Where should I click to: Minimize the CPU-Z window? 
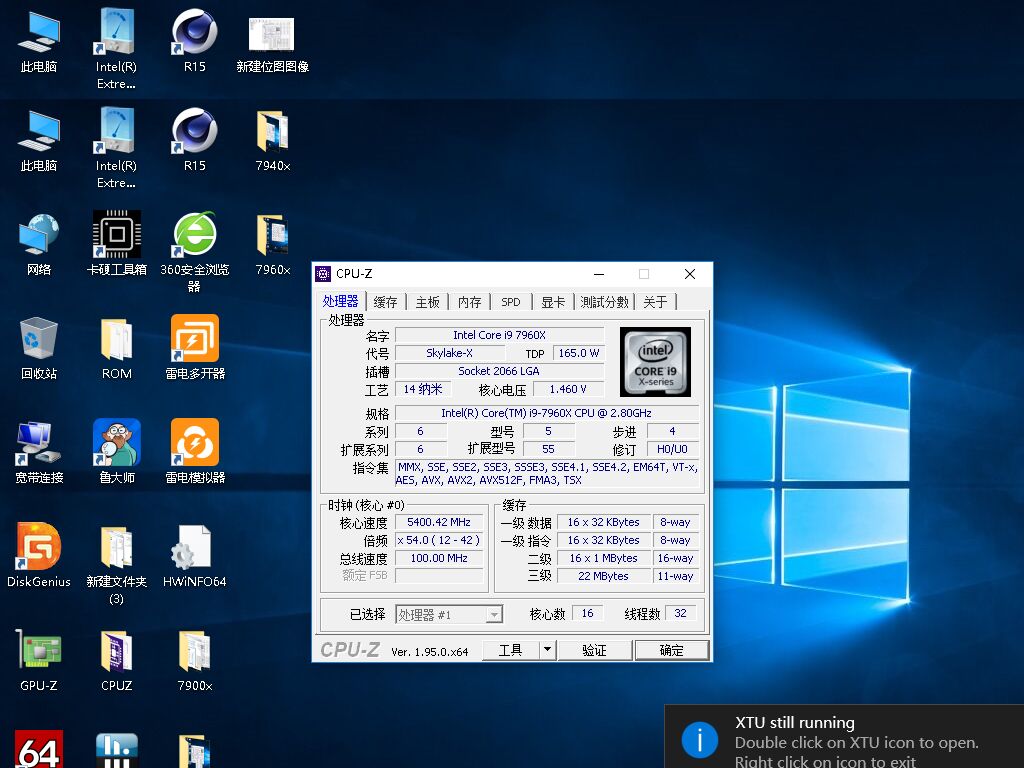pyautogui.click(x=599, y=274)
